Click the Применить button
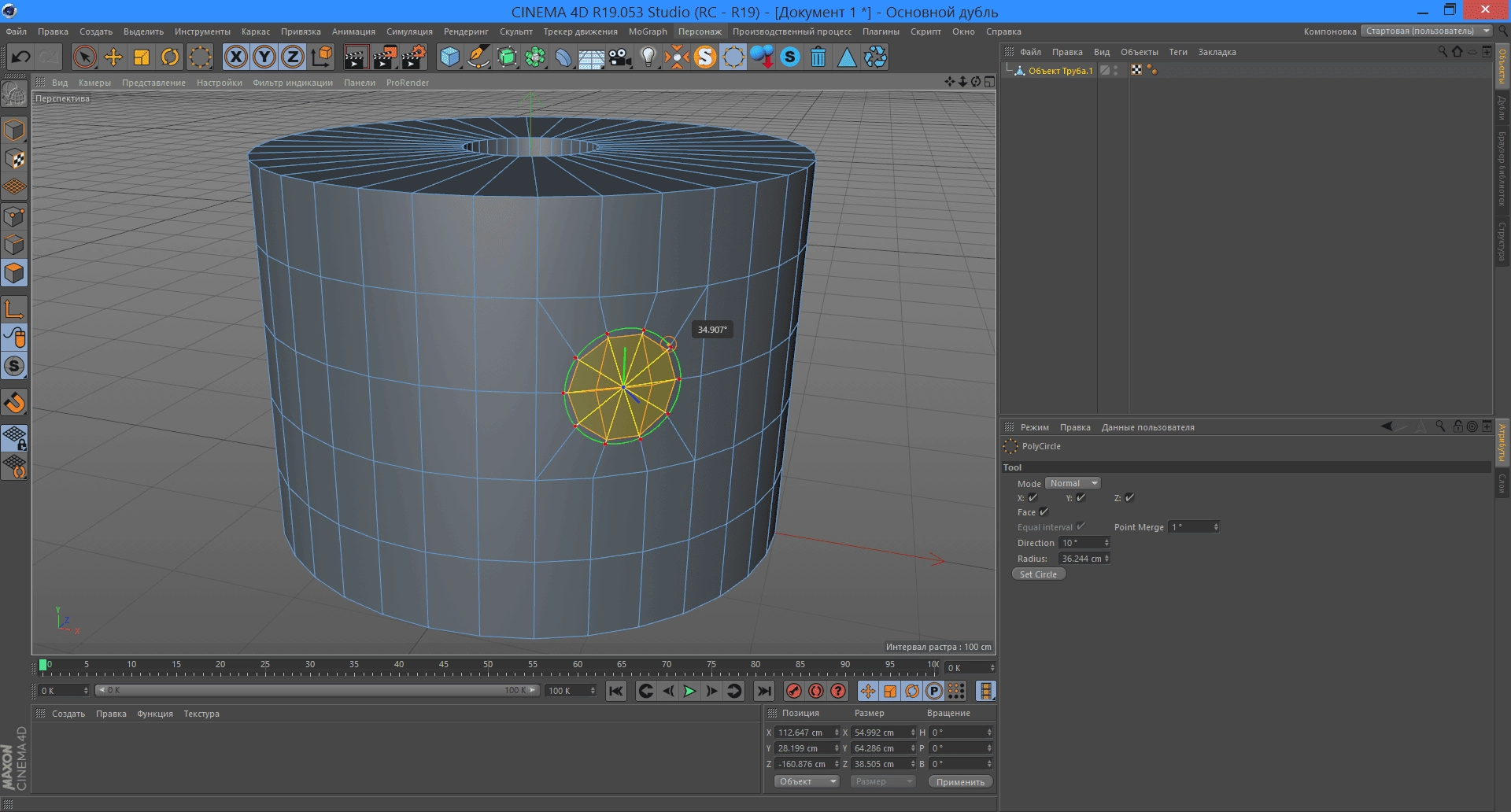The height and width of the screenshot is (812, 1511). [960, 781]
